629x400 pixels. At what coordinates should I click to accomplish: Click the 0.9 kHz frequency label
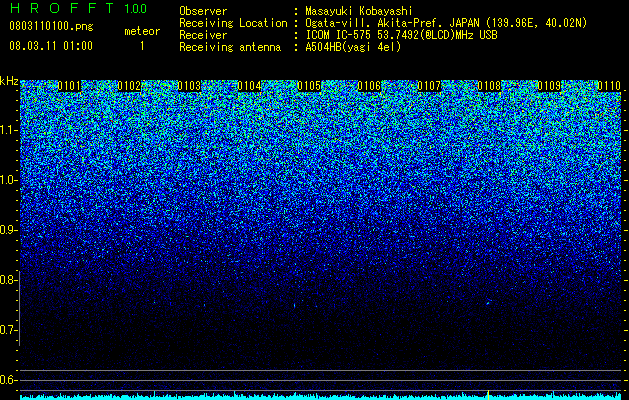pos(9,230)
